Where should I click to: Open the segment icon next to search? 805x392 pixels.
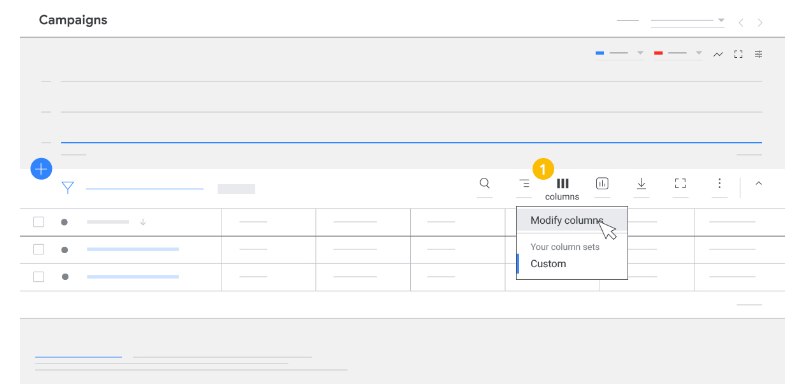524,183
